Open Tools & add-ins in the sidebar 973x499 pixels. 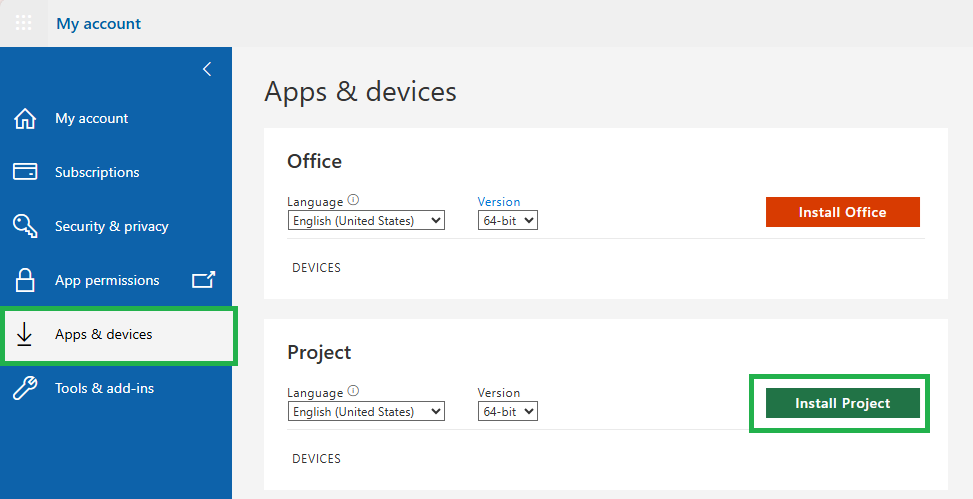tap(104, 388)
